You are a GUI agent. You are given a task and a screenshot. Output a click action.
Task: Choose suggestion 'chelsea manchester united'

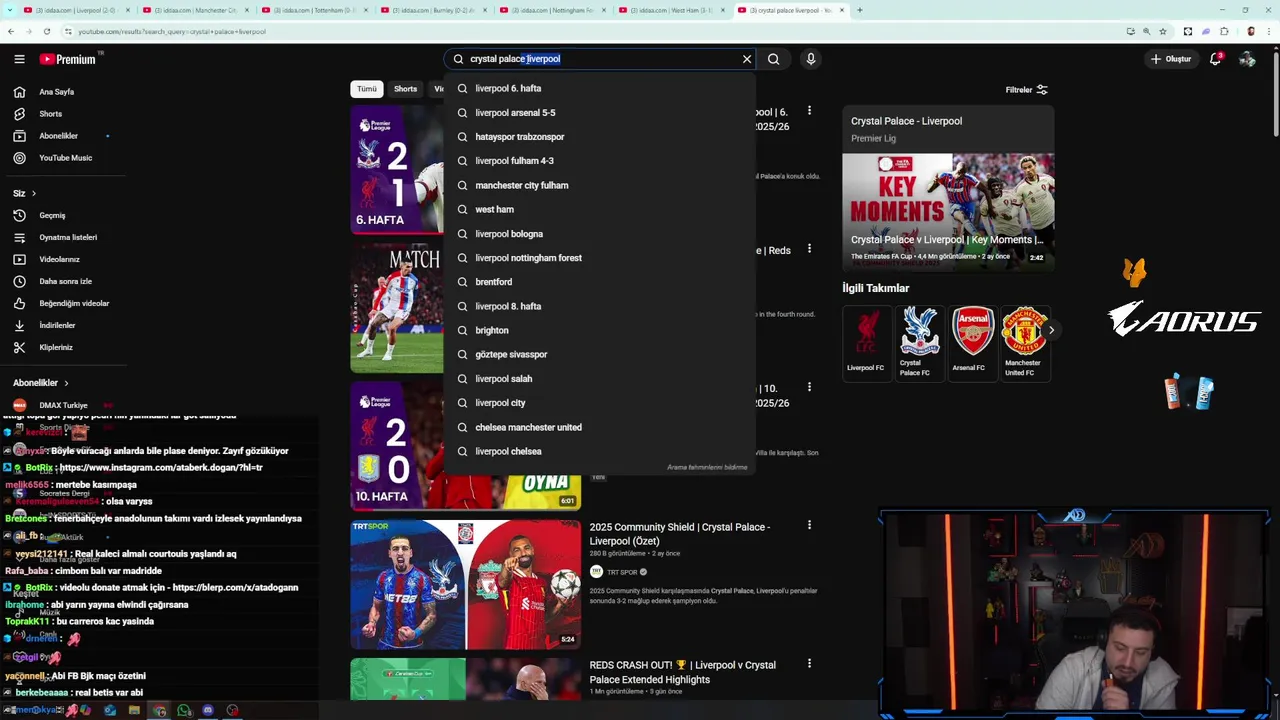click(599, 427)
